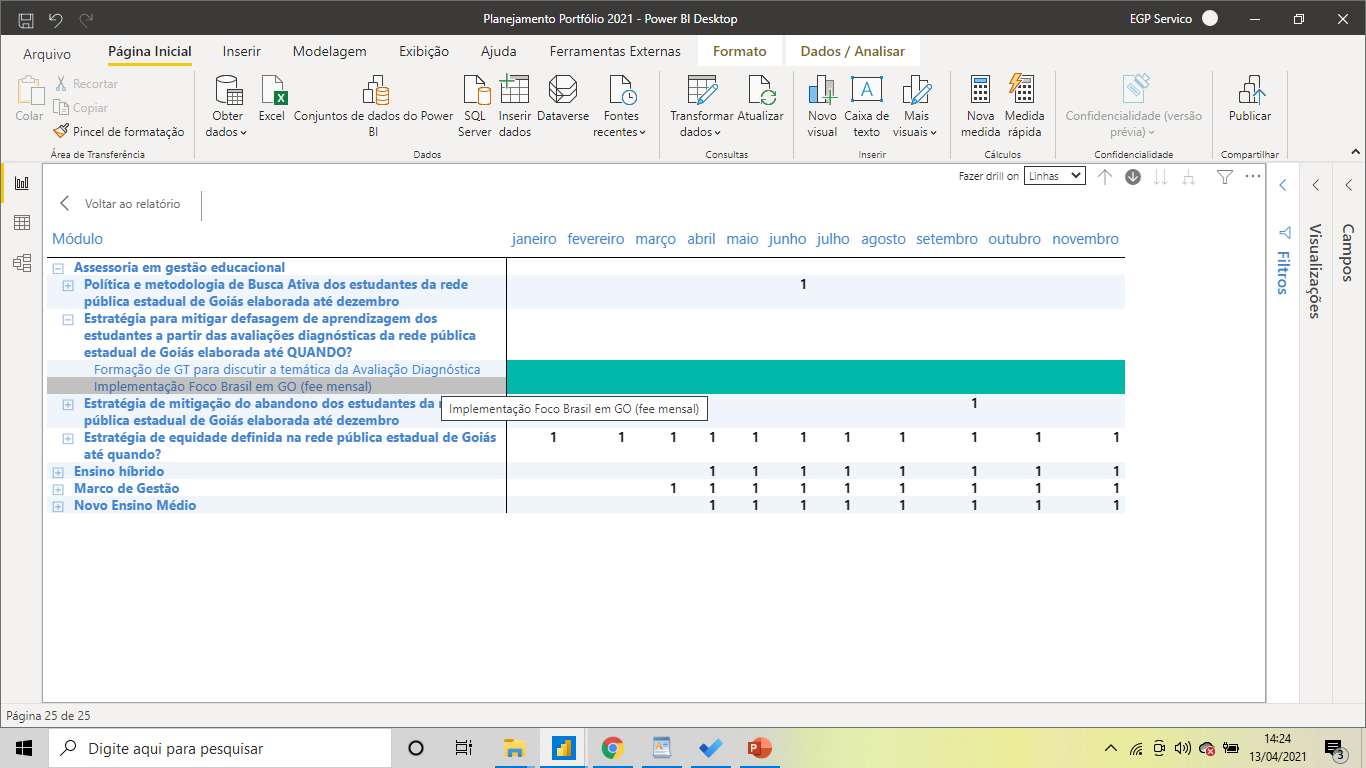This screenshot has height=768, width=1366.
Task: Open the Dataverse connector
Action: coord(563,99)
